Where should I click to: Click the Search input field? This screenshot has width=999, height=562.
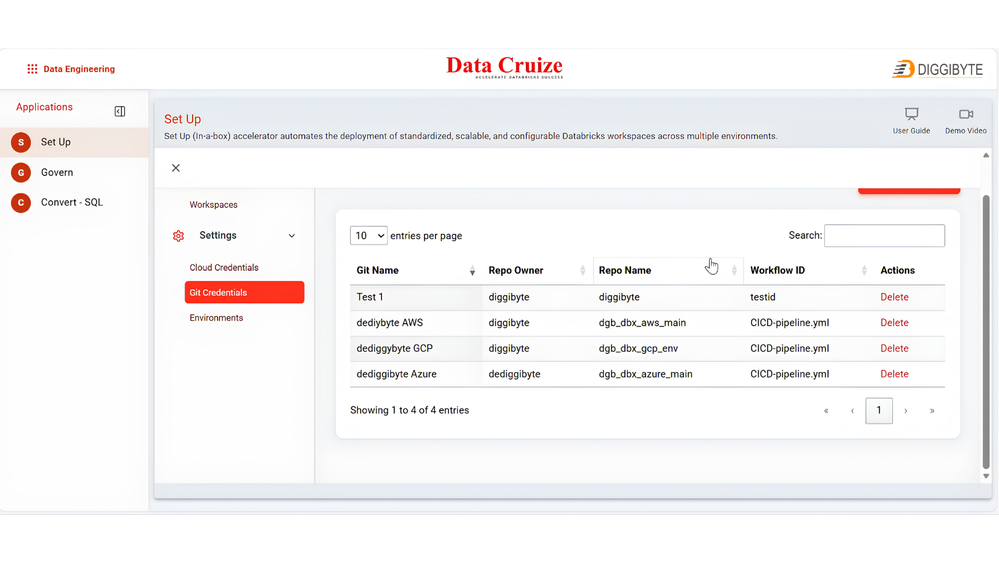tap(884, 236)
